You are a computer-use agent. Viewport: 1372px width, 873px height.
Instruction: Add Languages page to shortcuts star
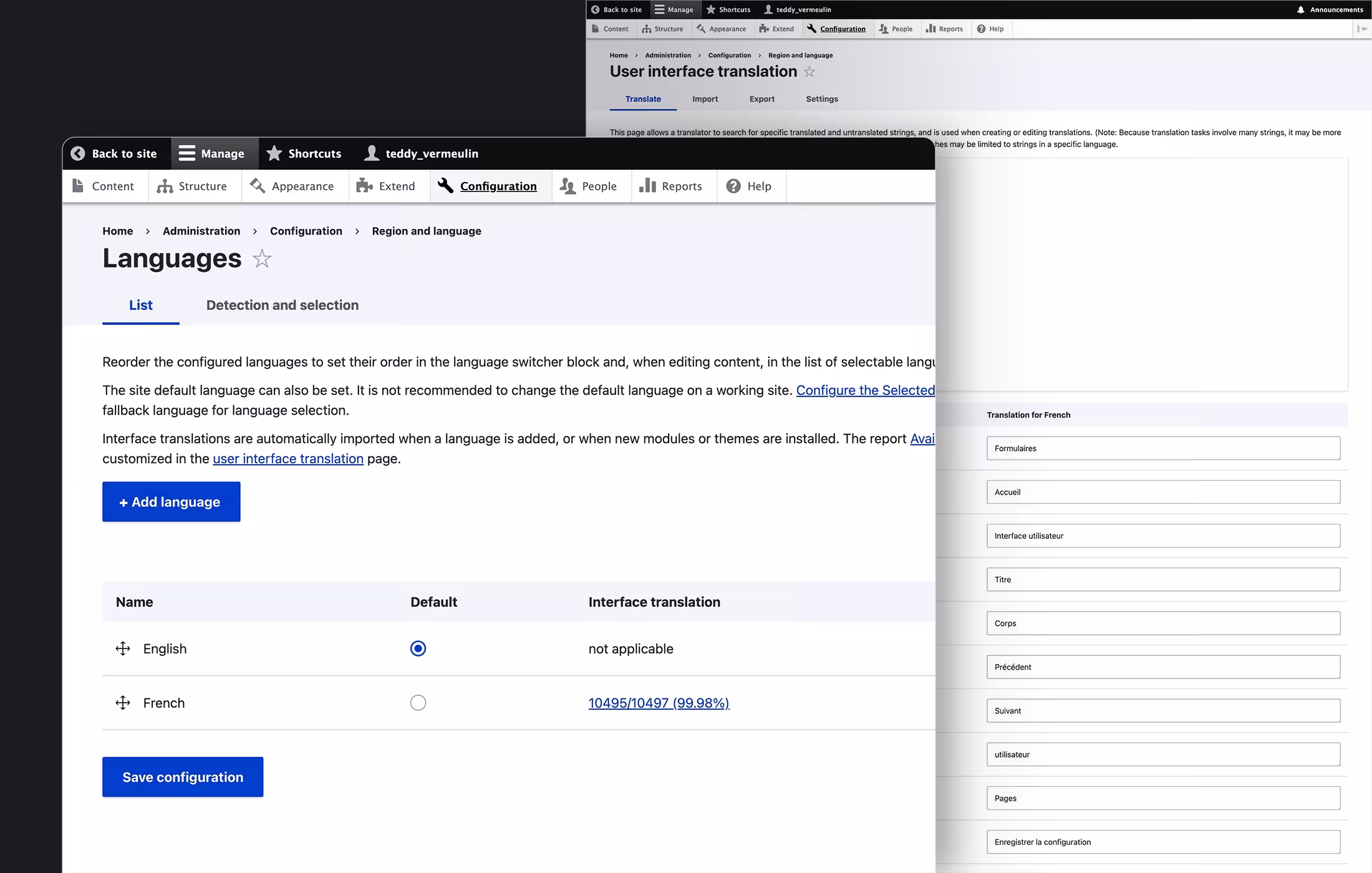tap(262, 259)
